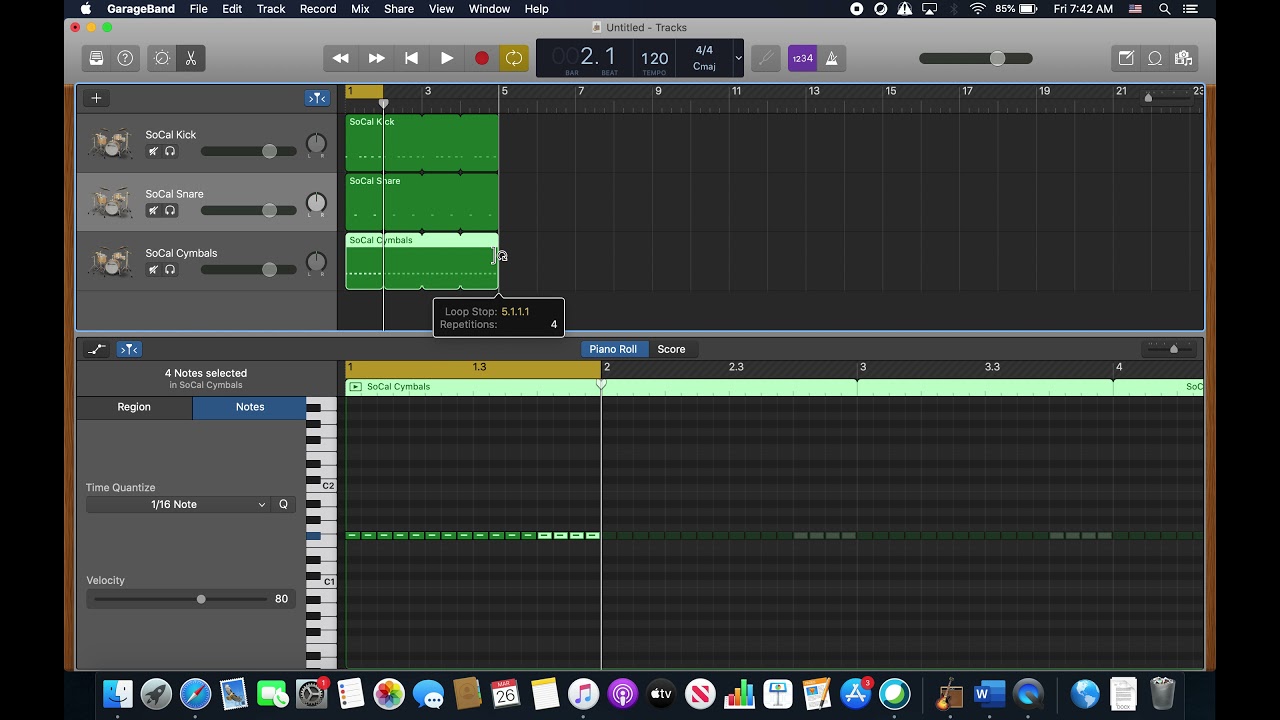Viewport: 1280px width, 720px height.
Task: Click the 4/4 time signature display
Action: 704,50
